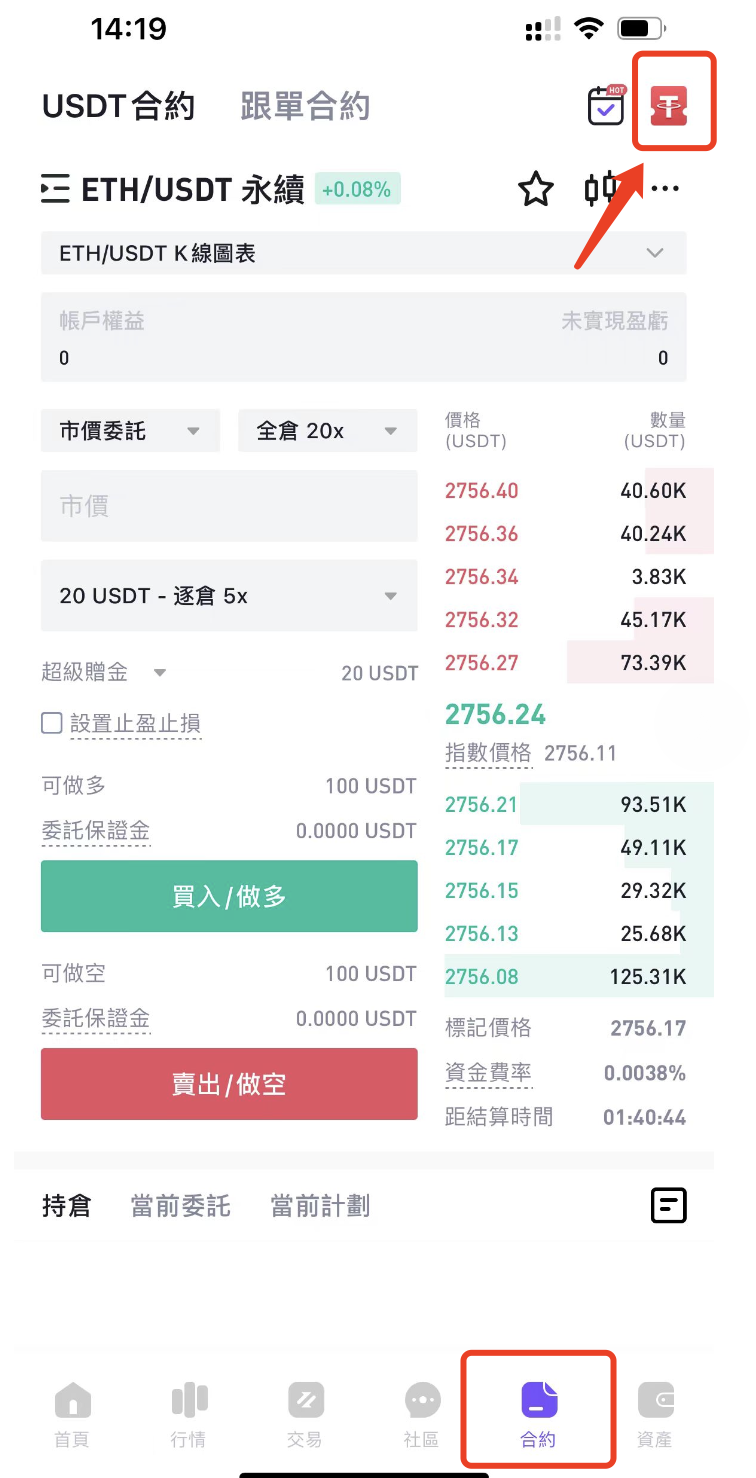Open the HOT calendar check-in icon
This screenshot has width=756, height=1478.
coord(606,105)
